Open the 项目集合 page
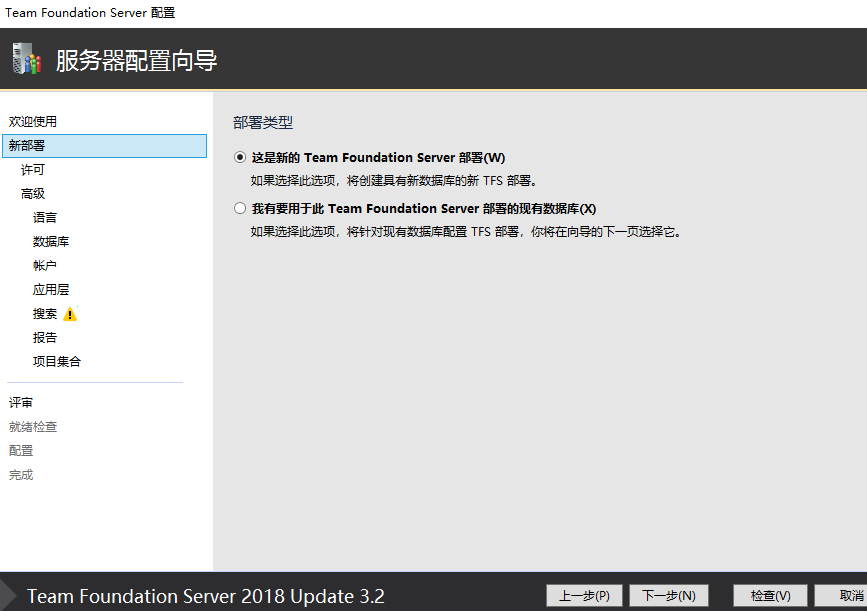The width and height of the screenshot is (867, 611). [57, 362]
